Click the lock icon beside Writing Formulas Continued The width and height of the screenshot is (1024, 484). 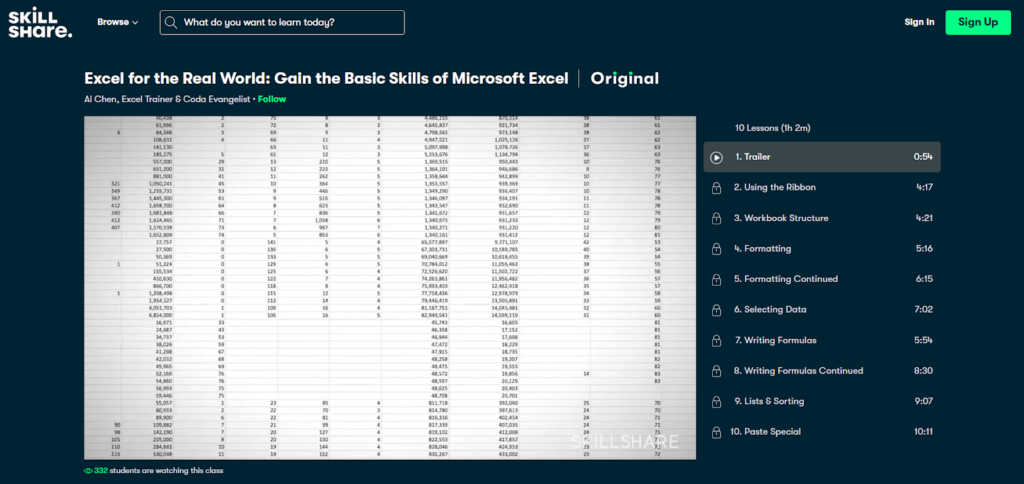716,371
